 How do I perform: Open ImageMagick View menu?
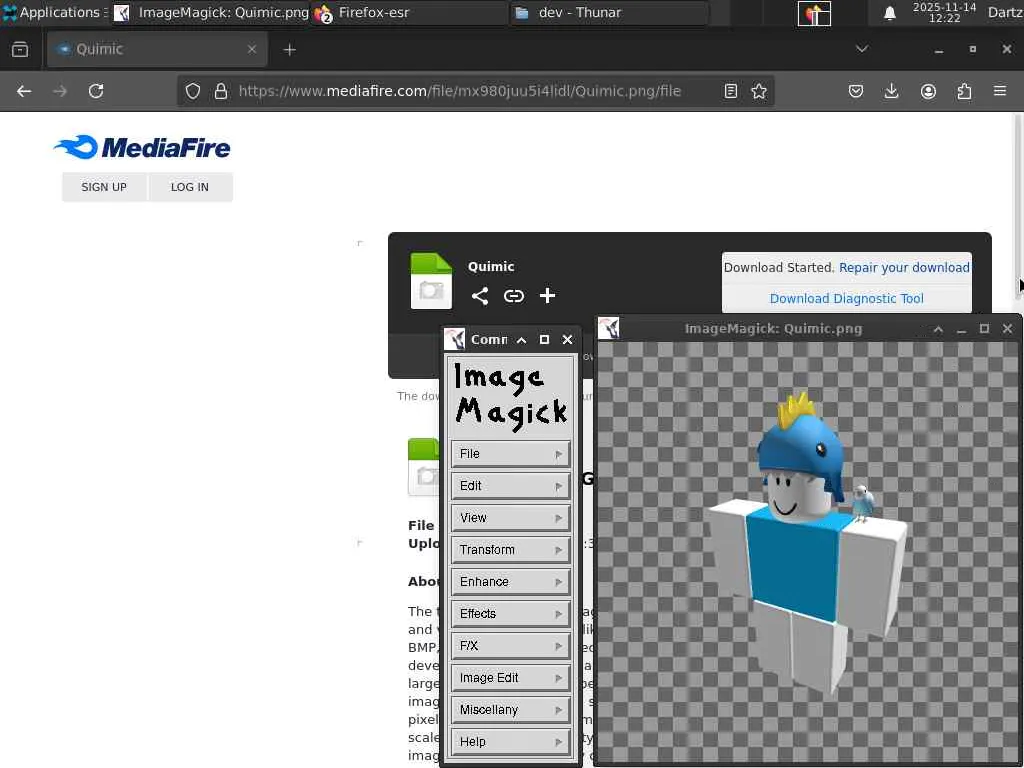510,518
